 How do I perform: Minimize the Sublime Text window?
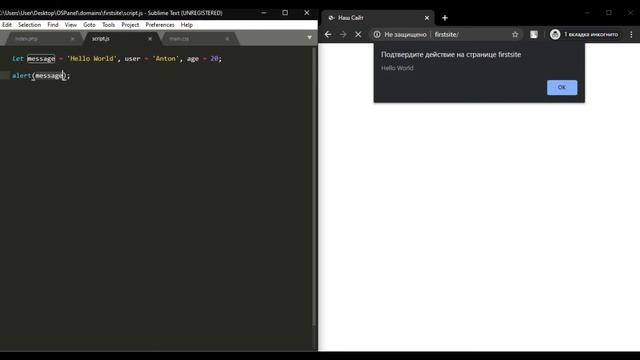pos(264,13)
